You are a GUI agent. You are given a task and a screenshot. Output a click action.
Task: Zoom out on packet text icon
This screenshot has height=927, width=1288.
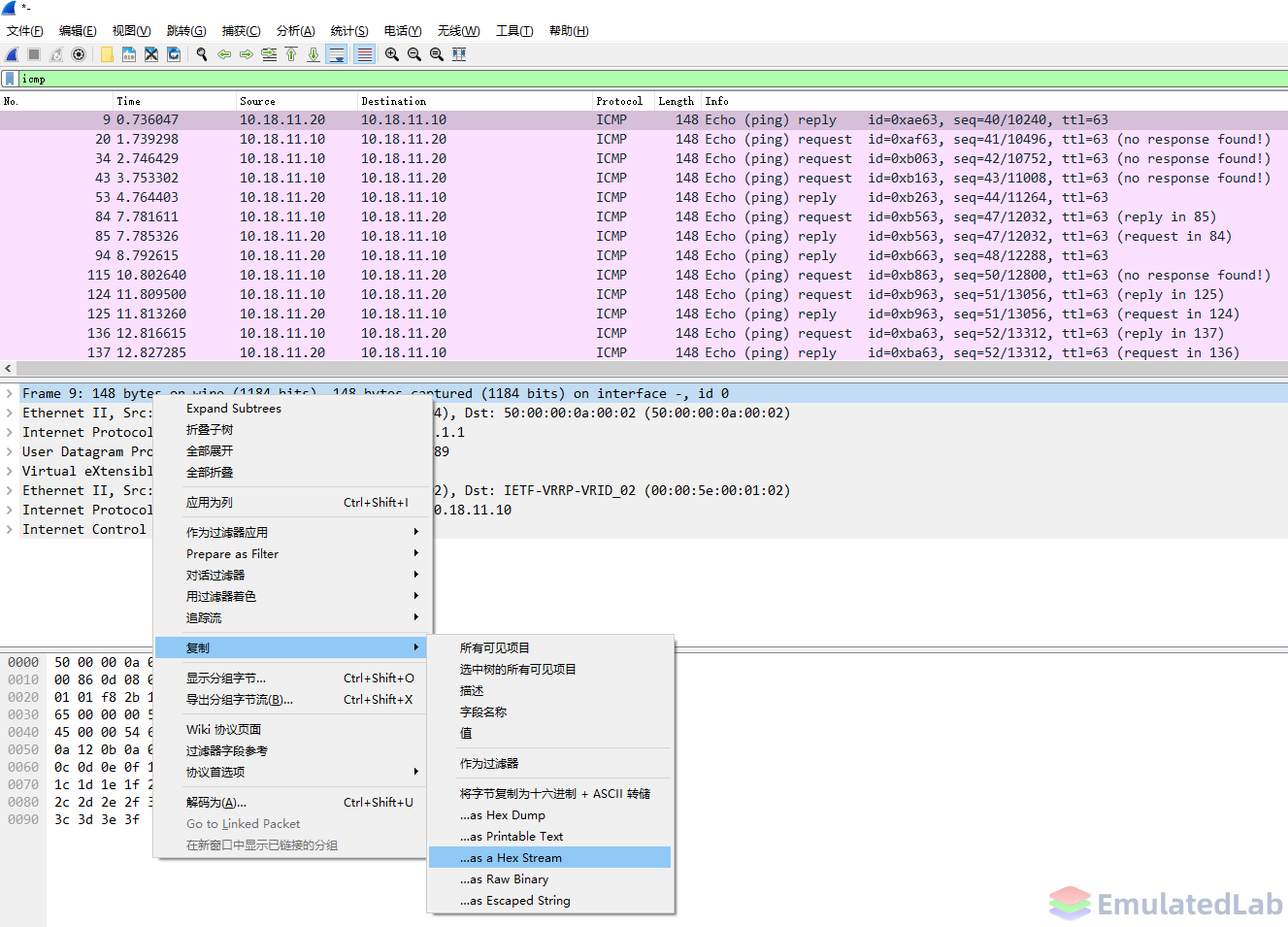414,54
